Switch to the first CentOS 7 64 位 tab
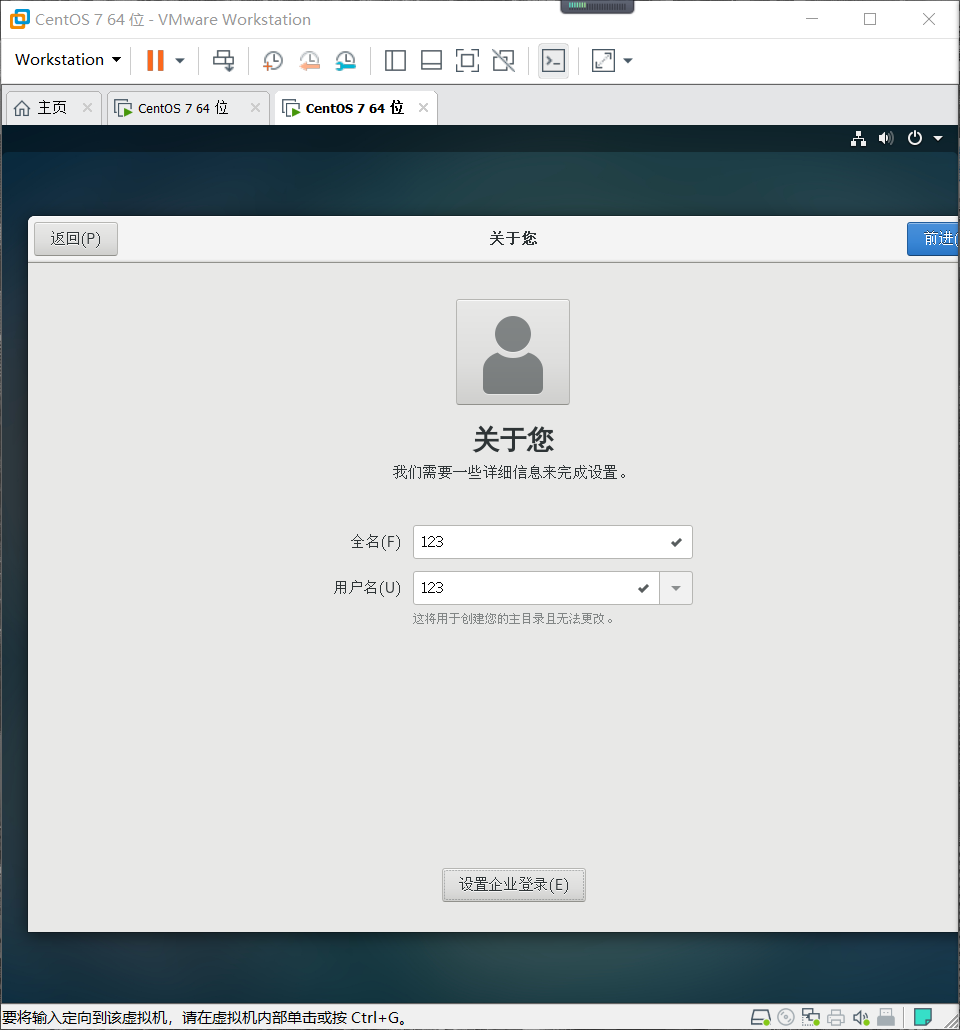Screen dimensions: 960x1030 click(171, 108)
